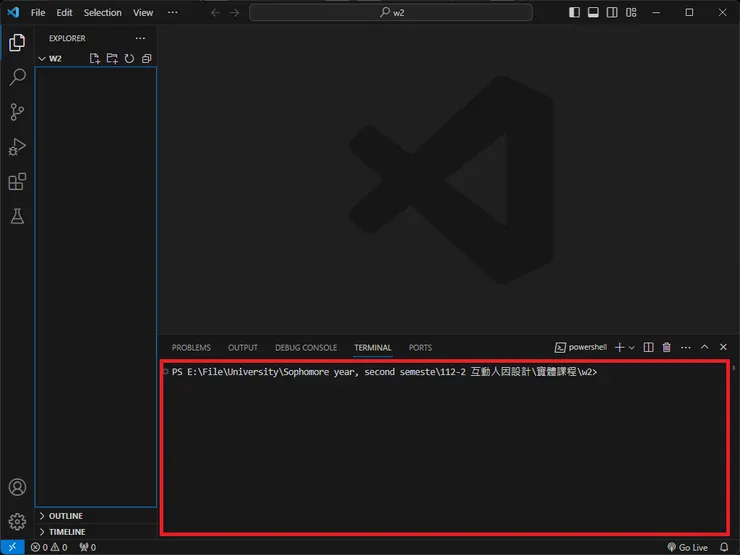Show more menu bar items

[x=173, y=13]
